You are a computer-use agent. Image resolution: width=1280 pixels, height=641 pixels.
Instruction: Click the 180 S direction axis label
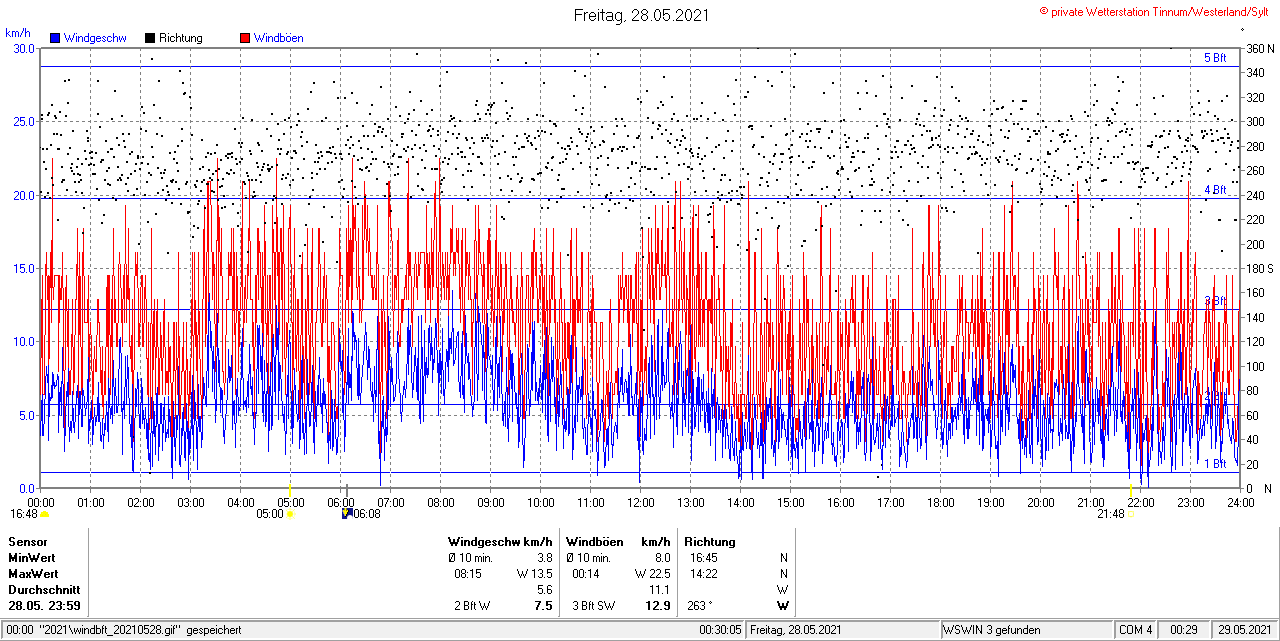click(x=1260, y=268)
